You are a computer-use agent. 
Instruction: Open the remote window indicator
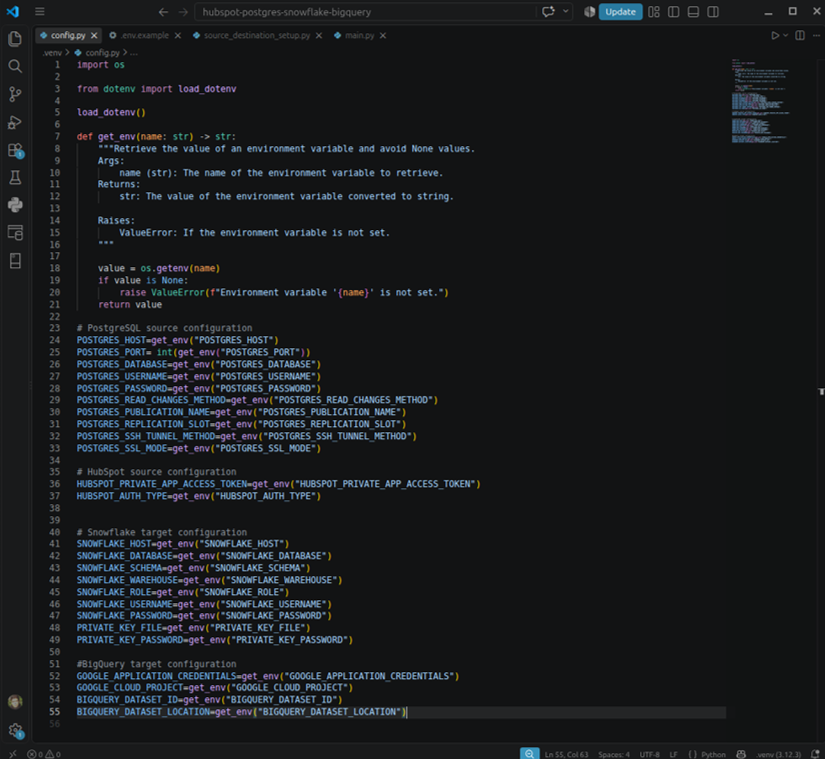13,753
